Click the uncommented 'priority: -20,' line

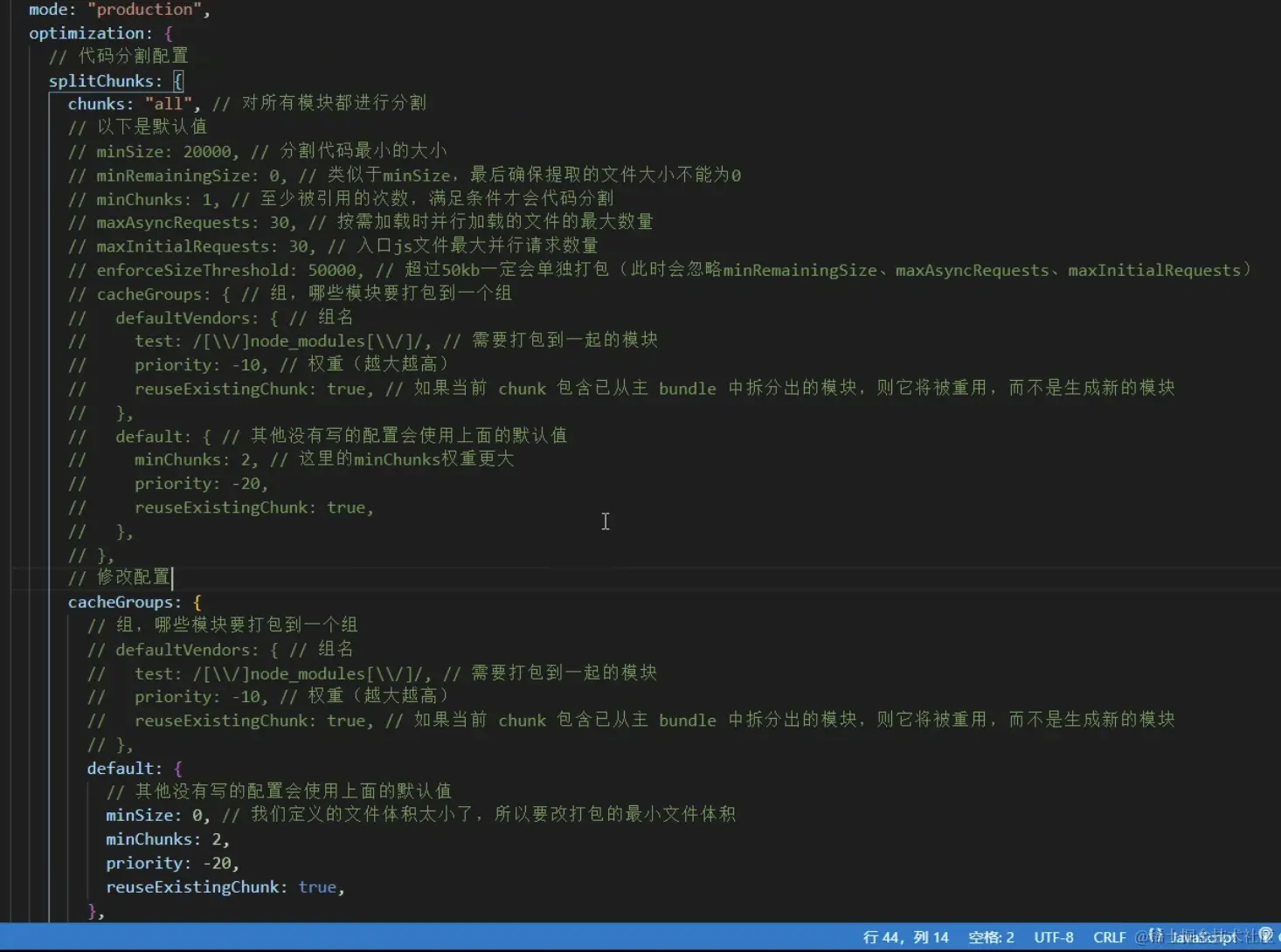coord(172,863)
